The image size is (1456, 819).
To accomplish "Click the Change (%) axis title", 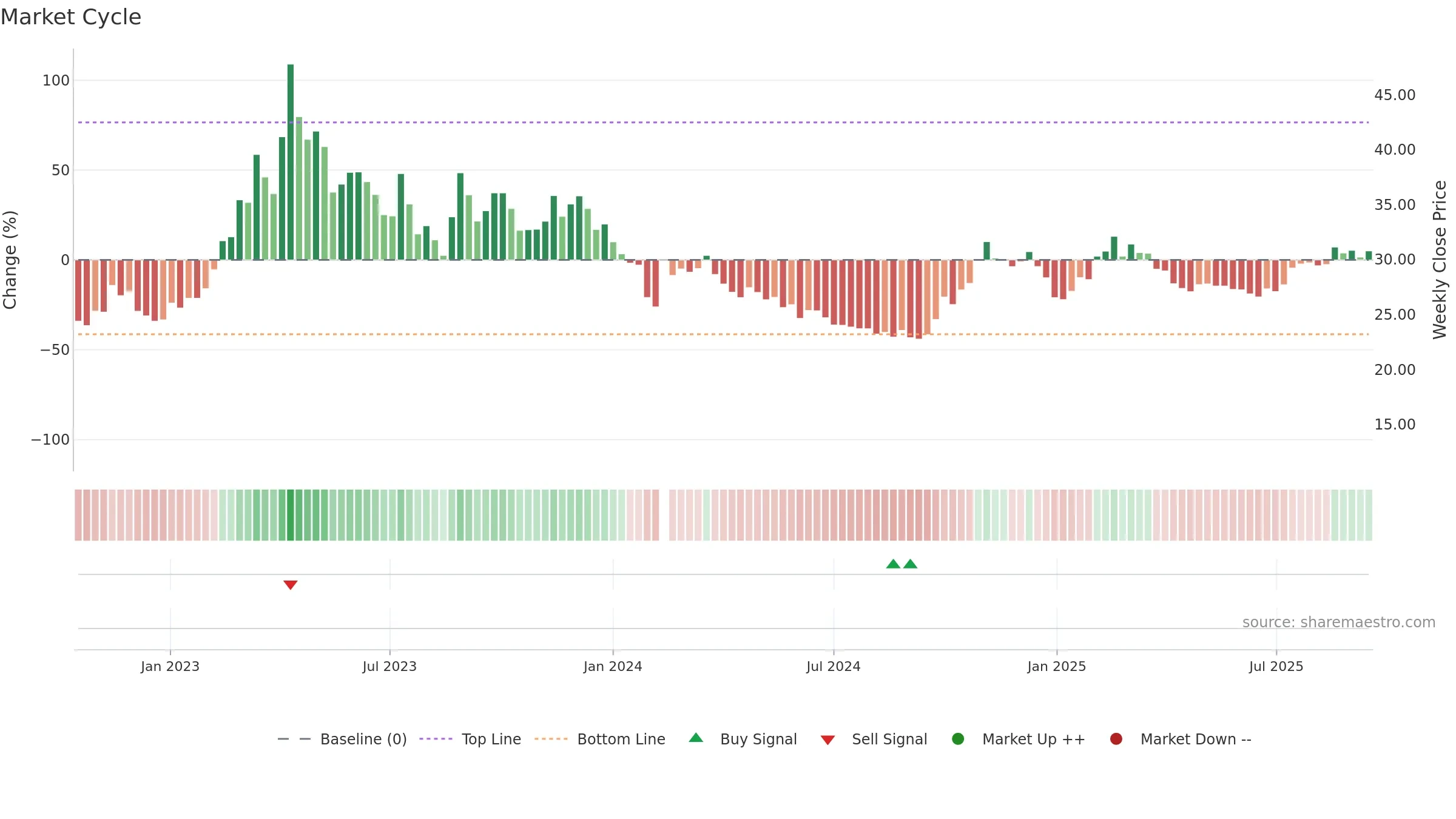I will coord(10,260).
